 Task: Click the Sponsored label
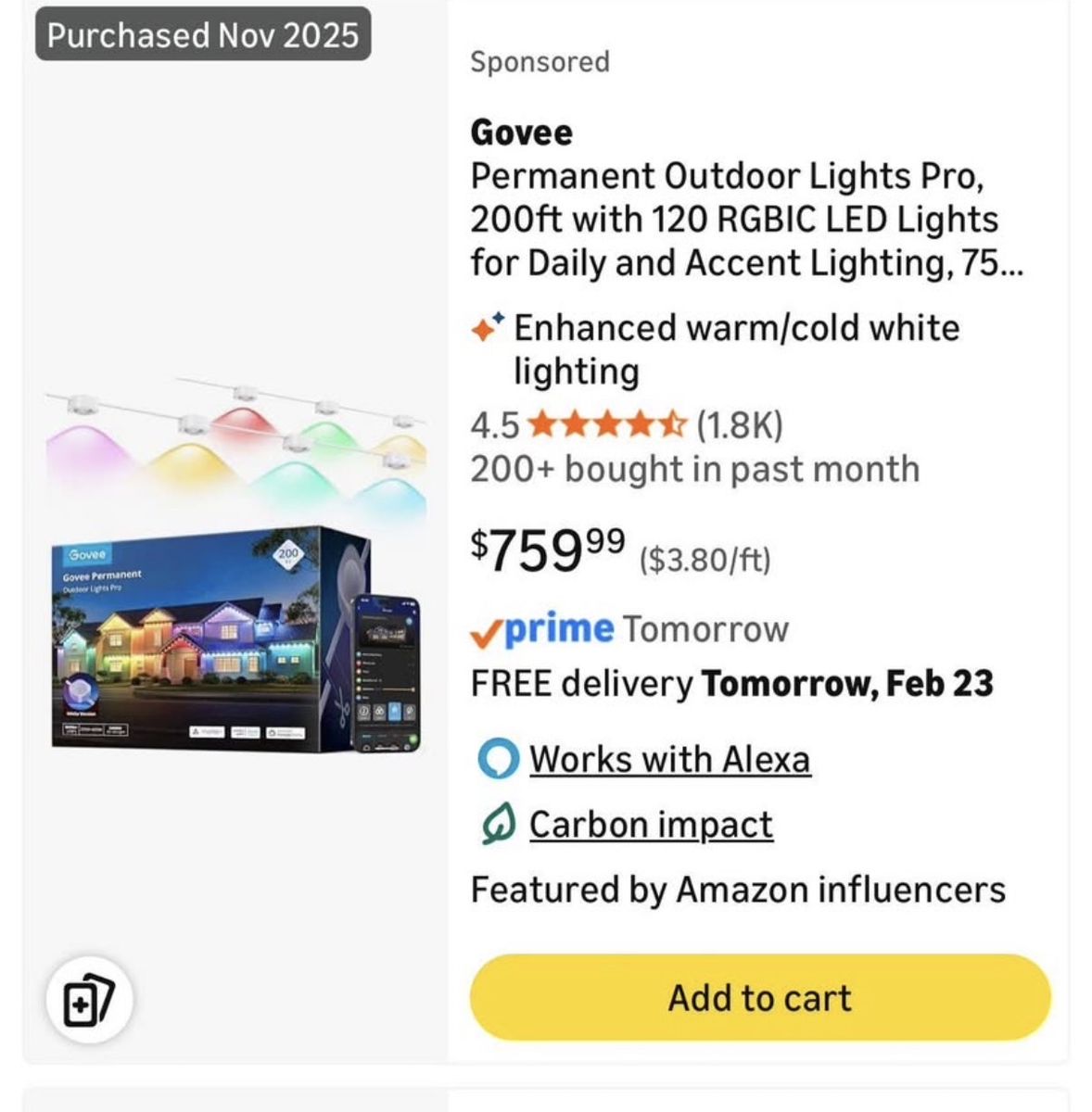coord(540,62)
